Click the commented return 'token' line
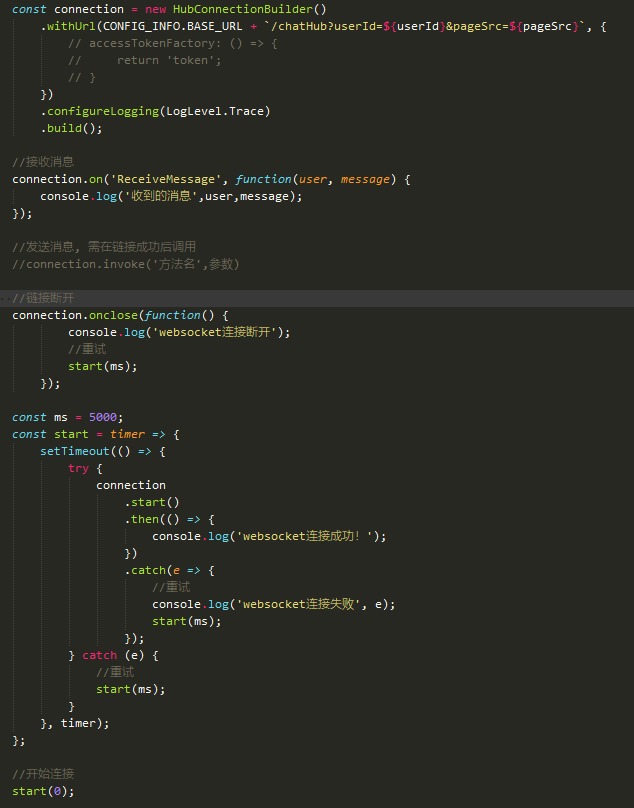 pos(145,60)
